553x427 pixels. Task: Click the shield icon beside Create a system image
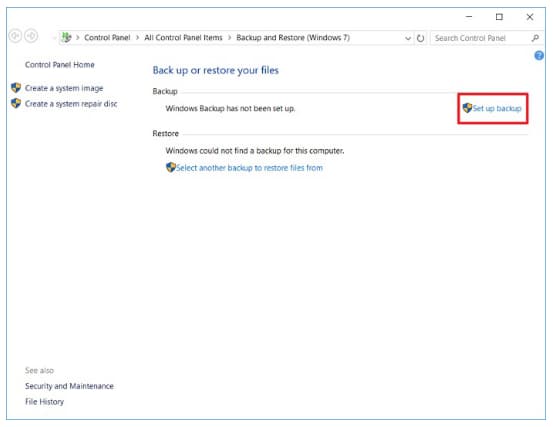(16, 88)
